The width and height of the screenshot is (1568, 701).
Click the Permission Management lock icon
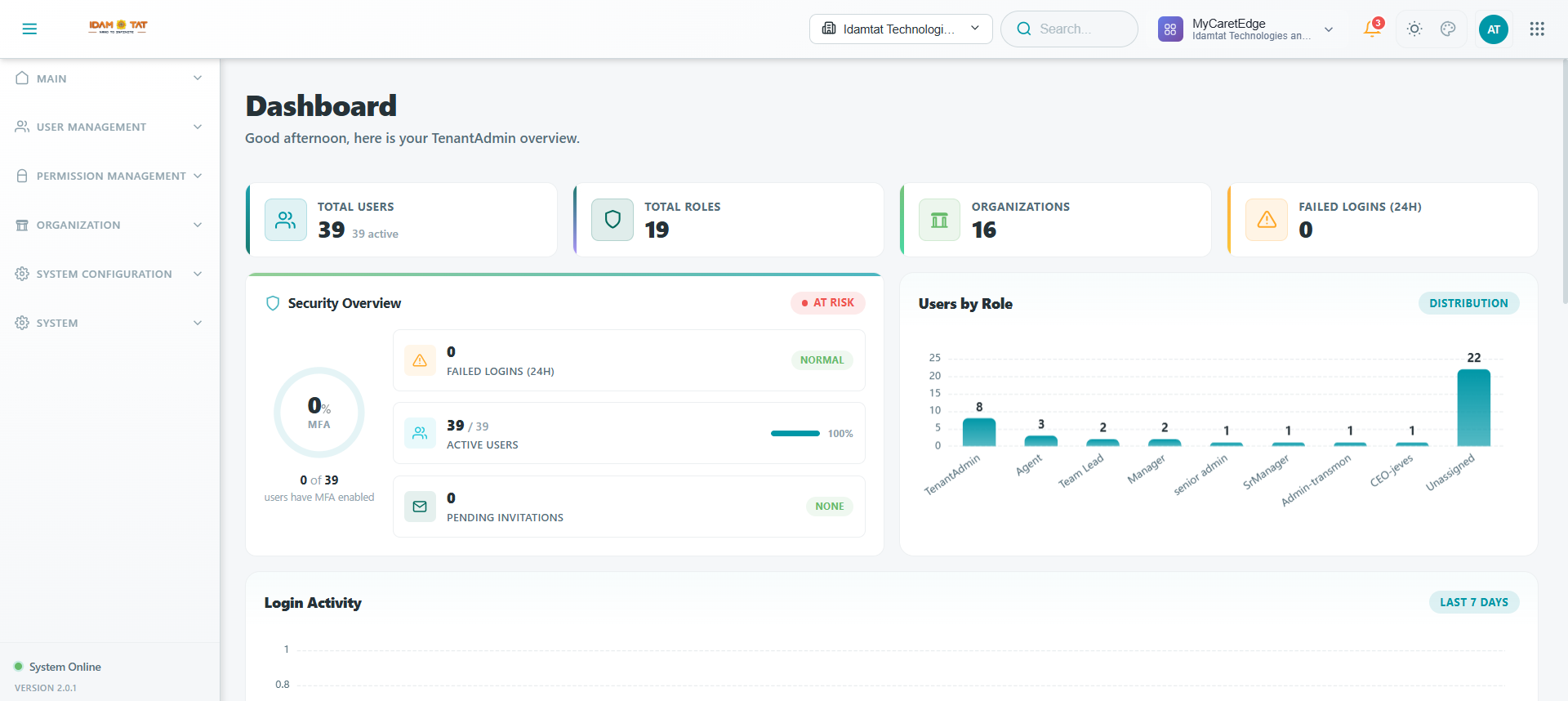(x=22, y=176)
